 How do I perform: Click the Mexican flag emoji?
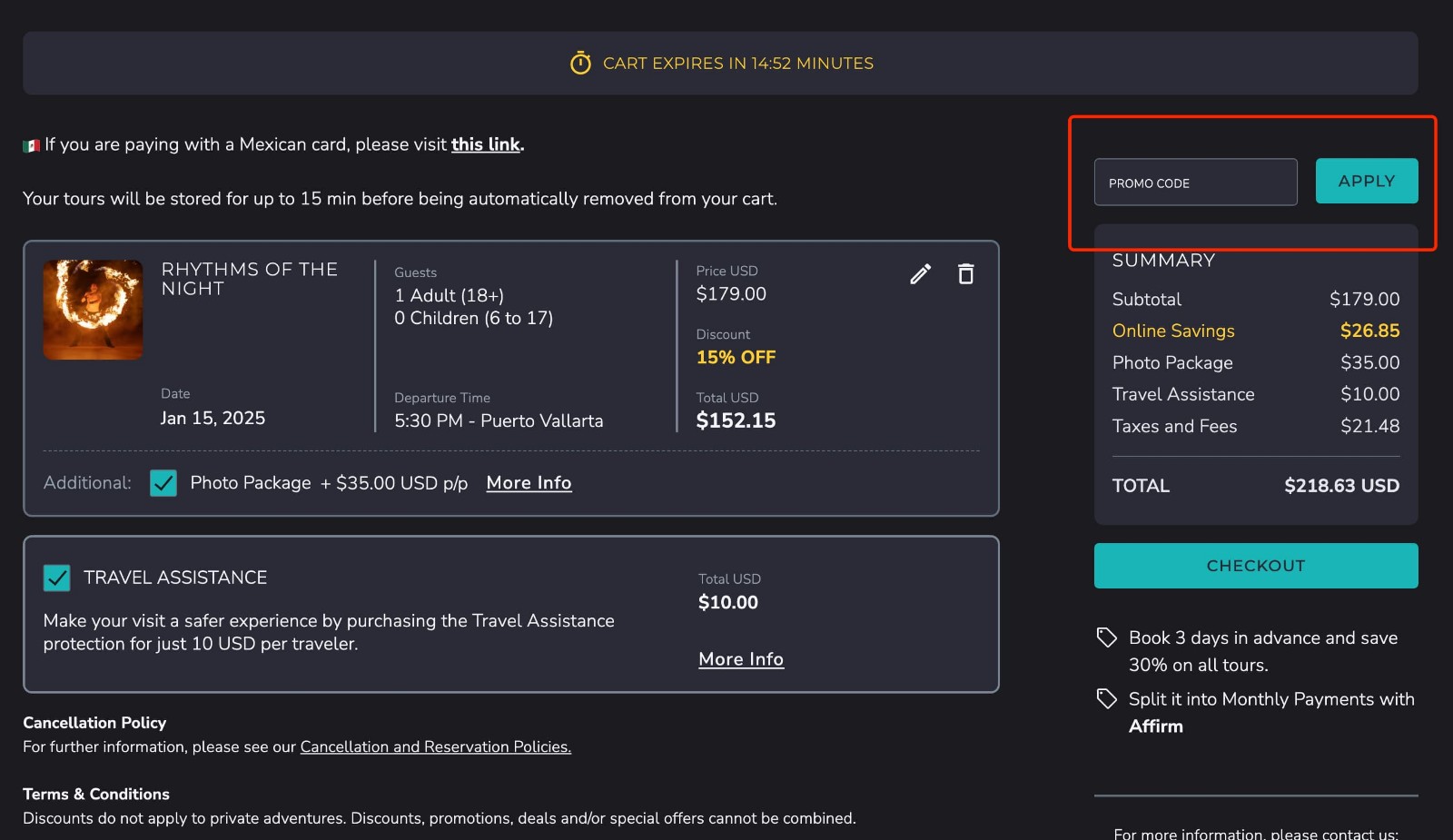pyautogui.click(x=30, y=143)
